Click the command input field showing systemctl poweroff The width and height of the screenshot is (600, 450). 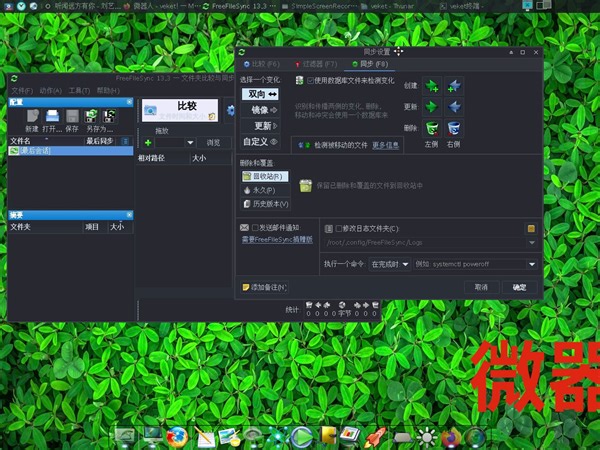pyautogui.click(x=470, y=264)
